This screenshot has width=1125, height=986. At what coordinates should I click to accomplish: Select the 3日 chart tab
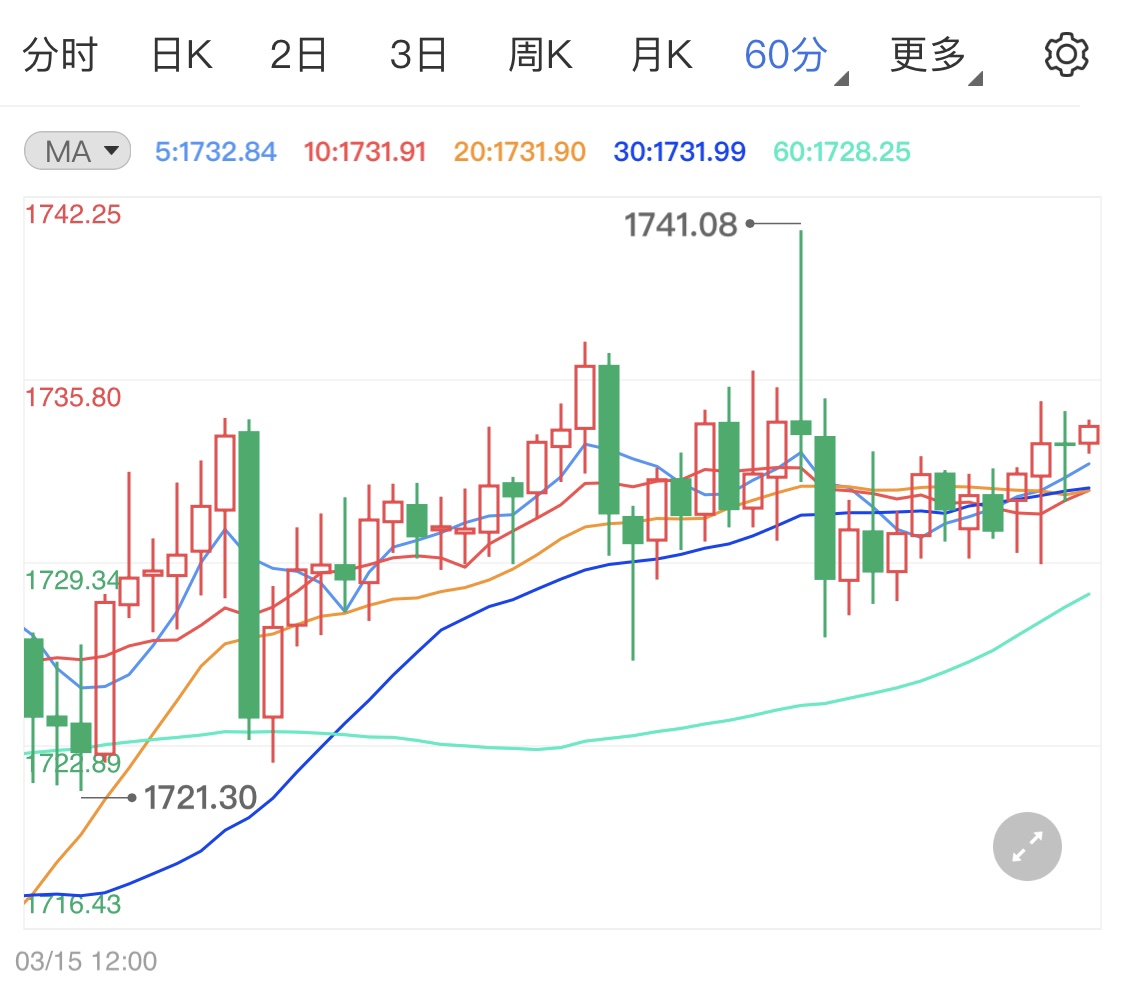tap(418, 55)
